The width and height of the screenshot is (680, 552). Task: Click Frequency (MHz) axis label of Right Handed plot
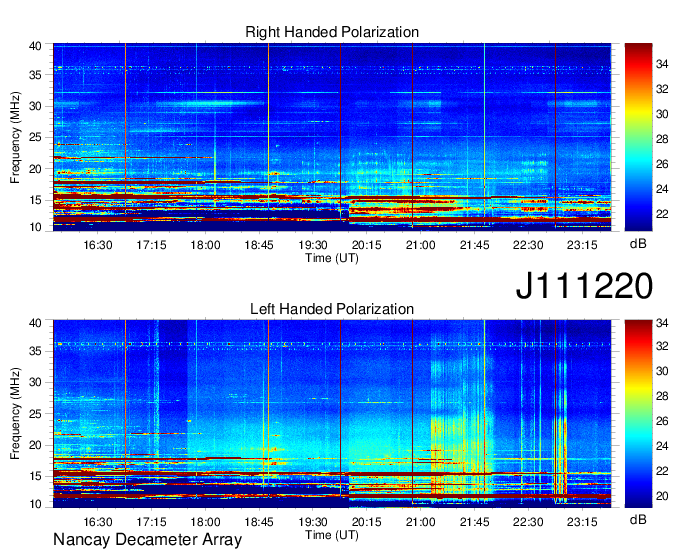click(x=15, y=137)
